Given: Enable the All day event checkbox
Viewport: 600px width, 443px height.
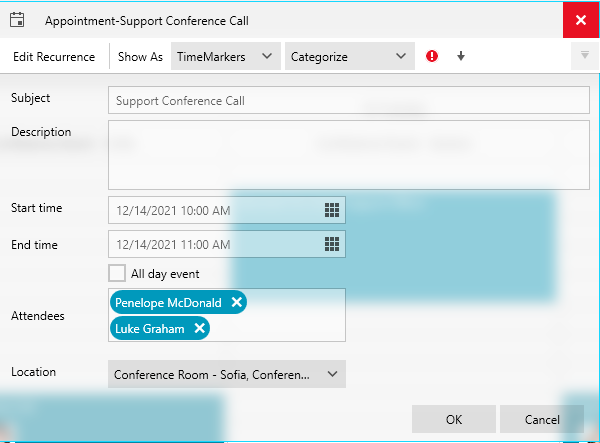Looking at the screenshot, I should click(x=117, y=273).
